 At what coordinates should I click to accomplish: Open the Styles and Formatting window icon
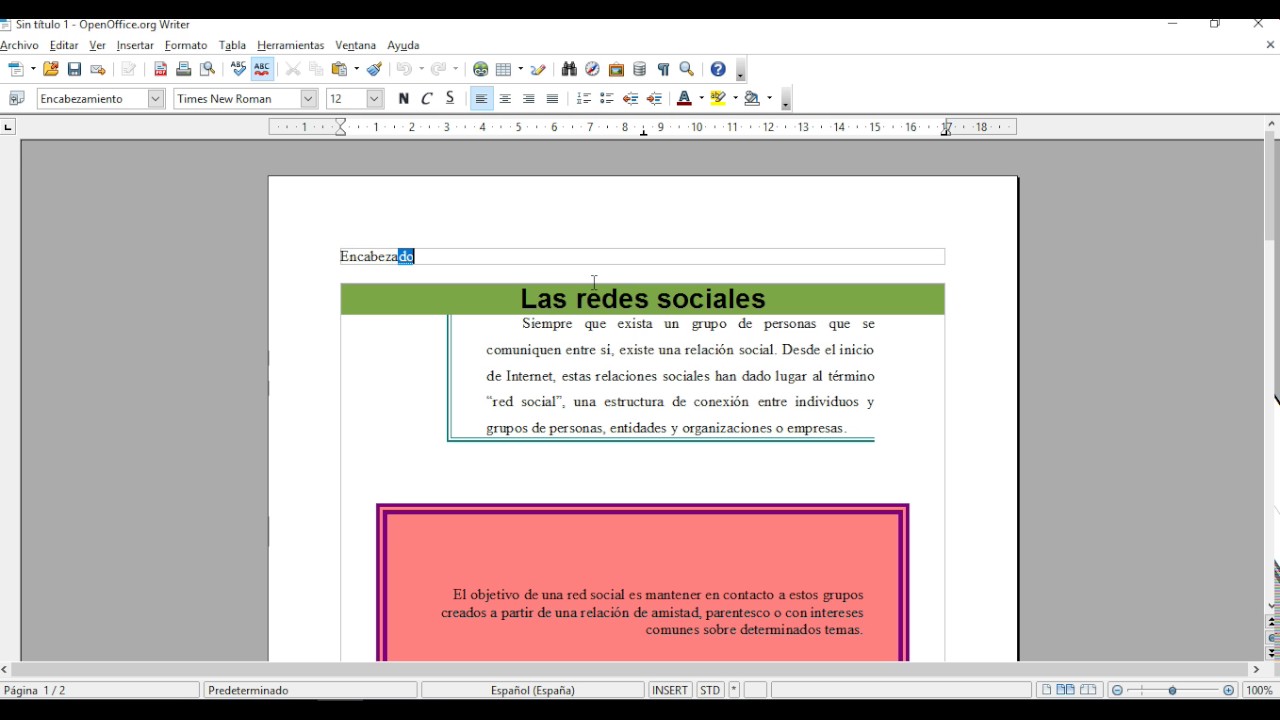[16, 98]
